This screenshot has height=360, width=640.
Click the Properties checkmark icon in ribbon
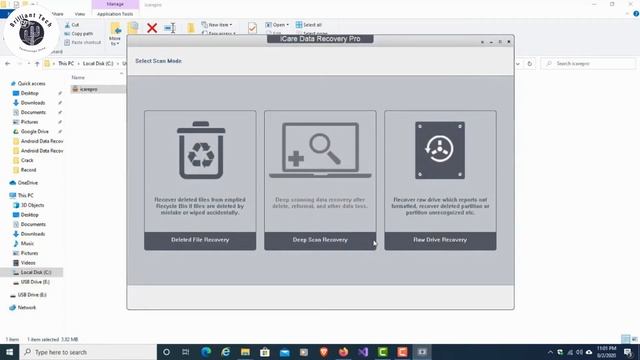(252, 28)
